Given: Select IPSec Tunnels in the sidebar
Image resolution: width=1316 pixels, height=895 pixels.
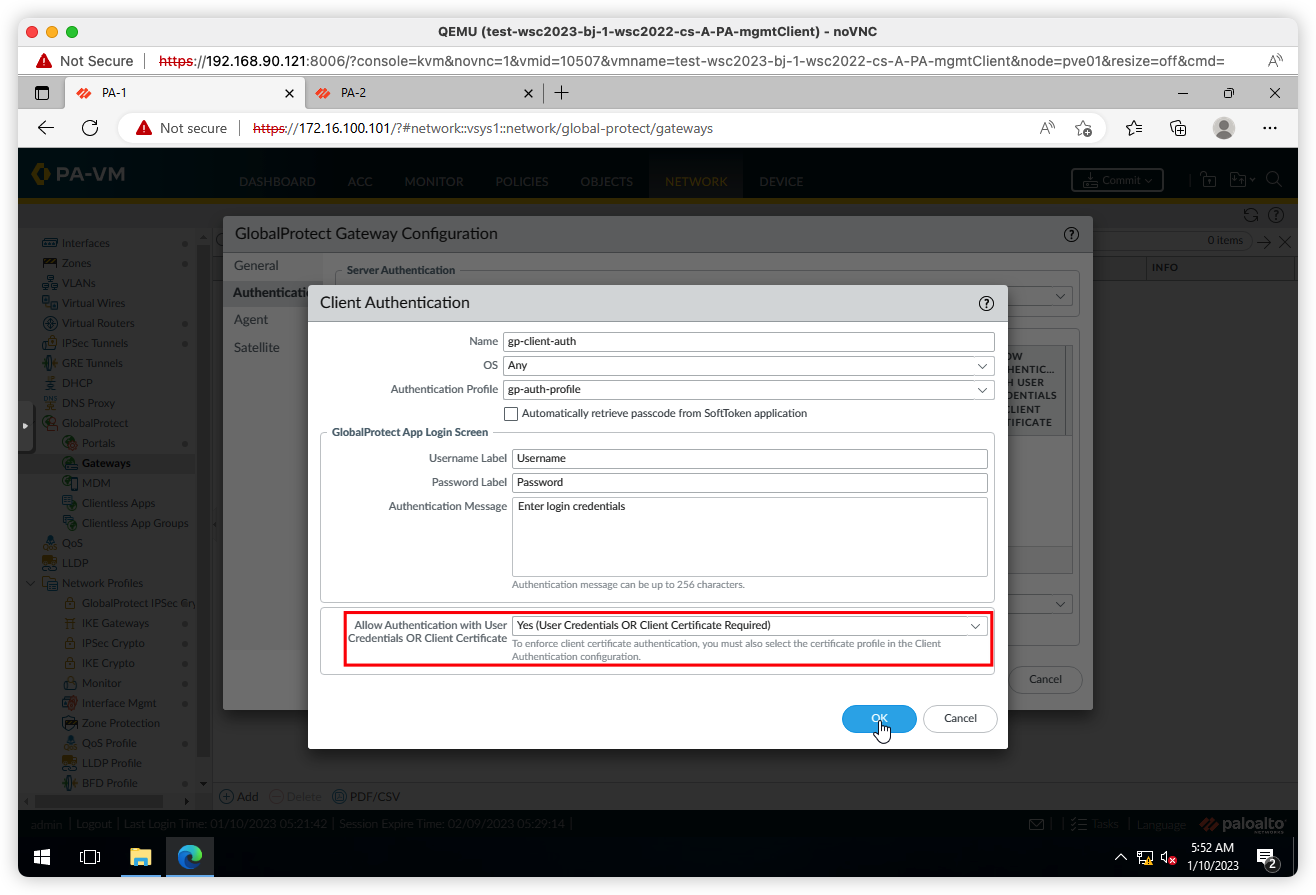Looking at the screenshot, I should (x=94, y=343).
